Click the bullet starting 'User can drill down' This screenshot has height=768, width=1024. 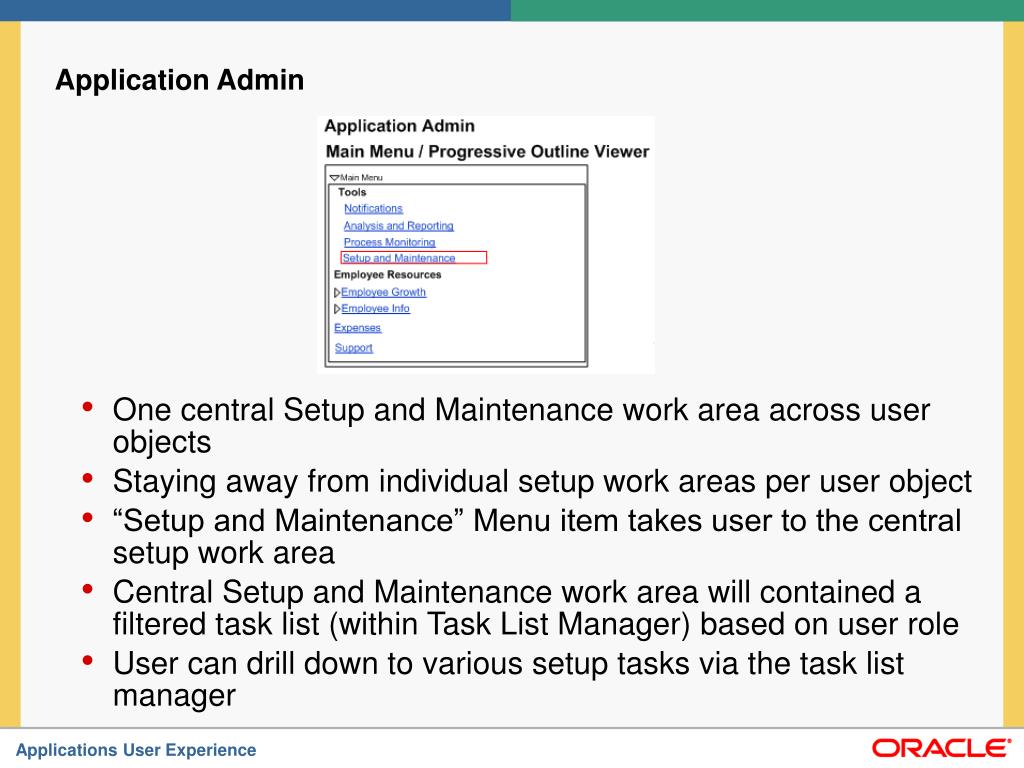tap(508, 679)
